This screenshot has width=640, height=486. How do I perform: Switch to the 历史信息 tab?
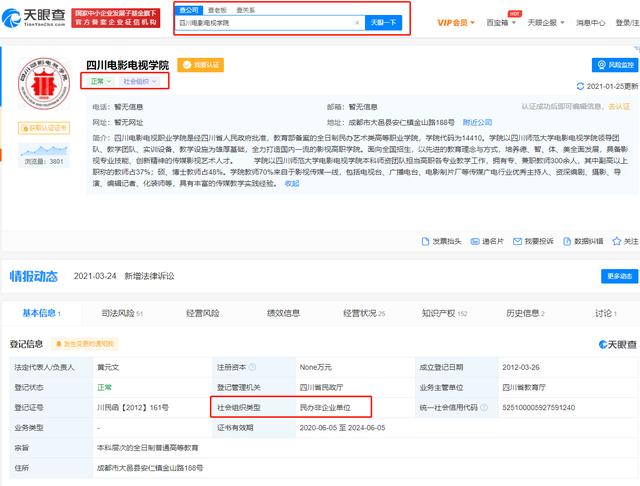coord(525,313)
